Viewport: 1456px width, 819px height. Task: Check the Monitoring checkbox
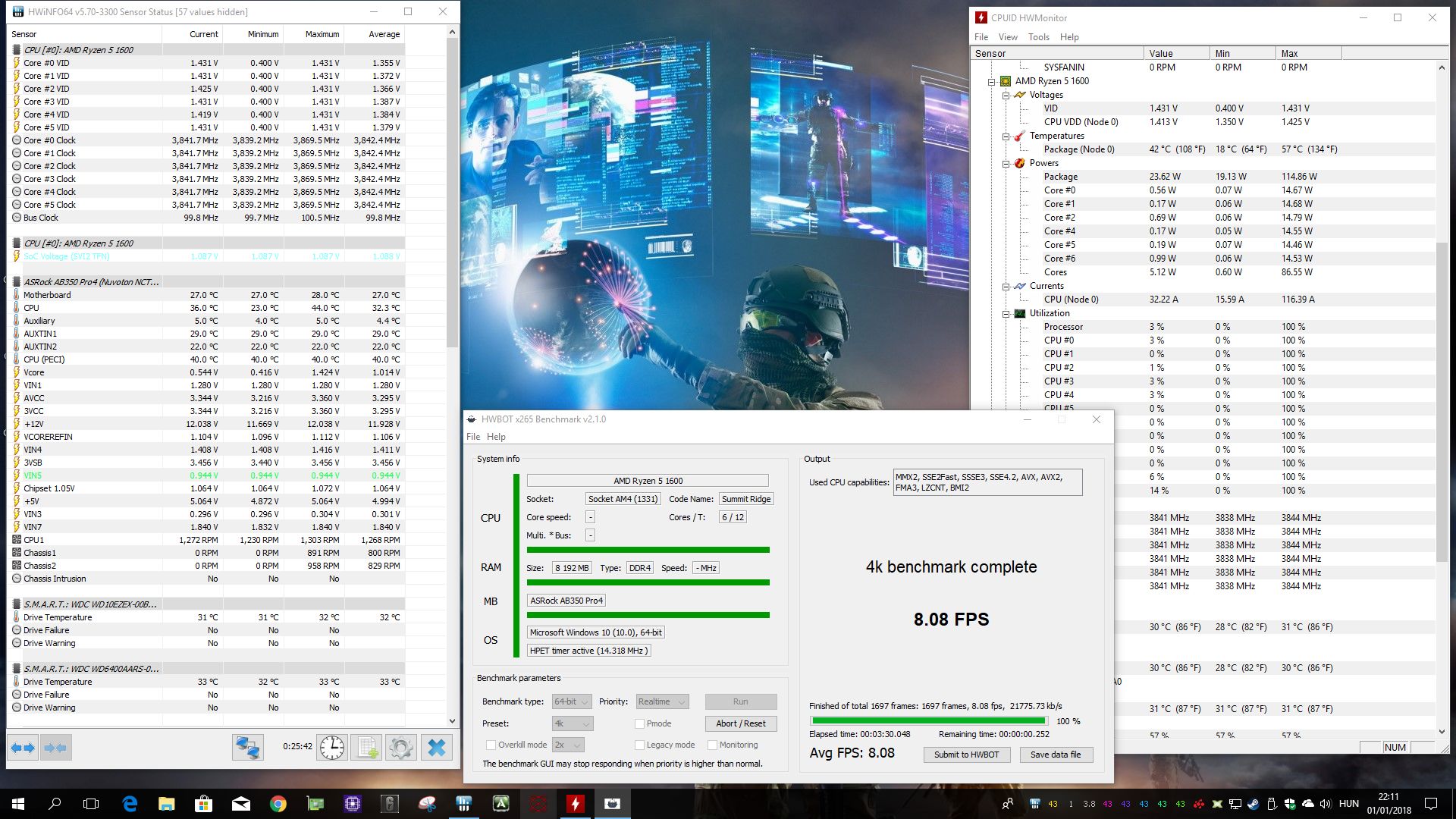click(x=712, y=745)
